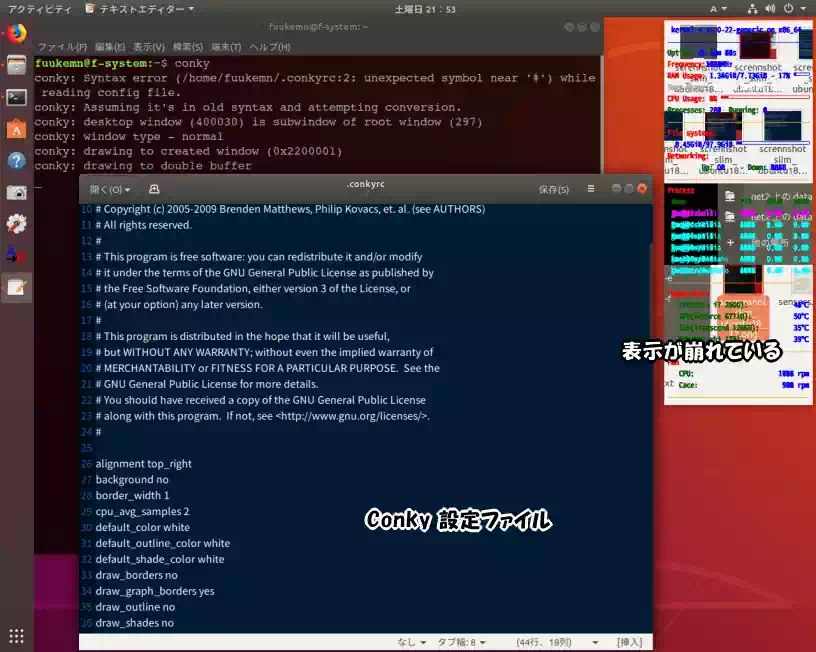Click line 34 'draw_graph_borders yes'
Screen dimensions: 816x652
(155, 591)
